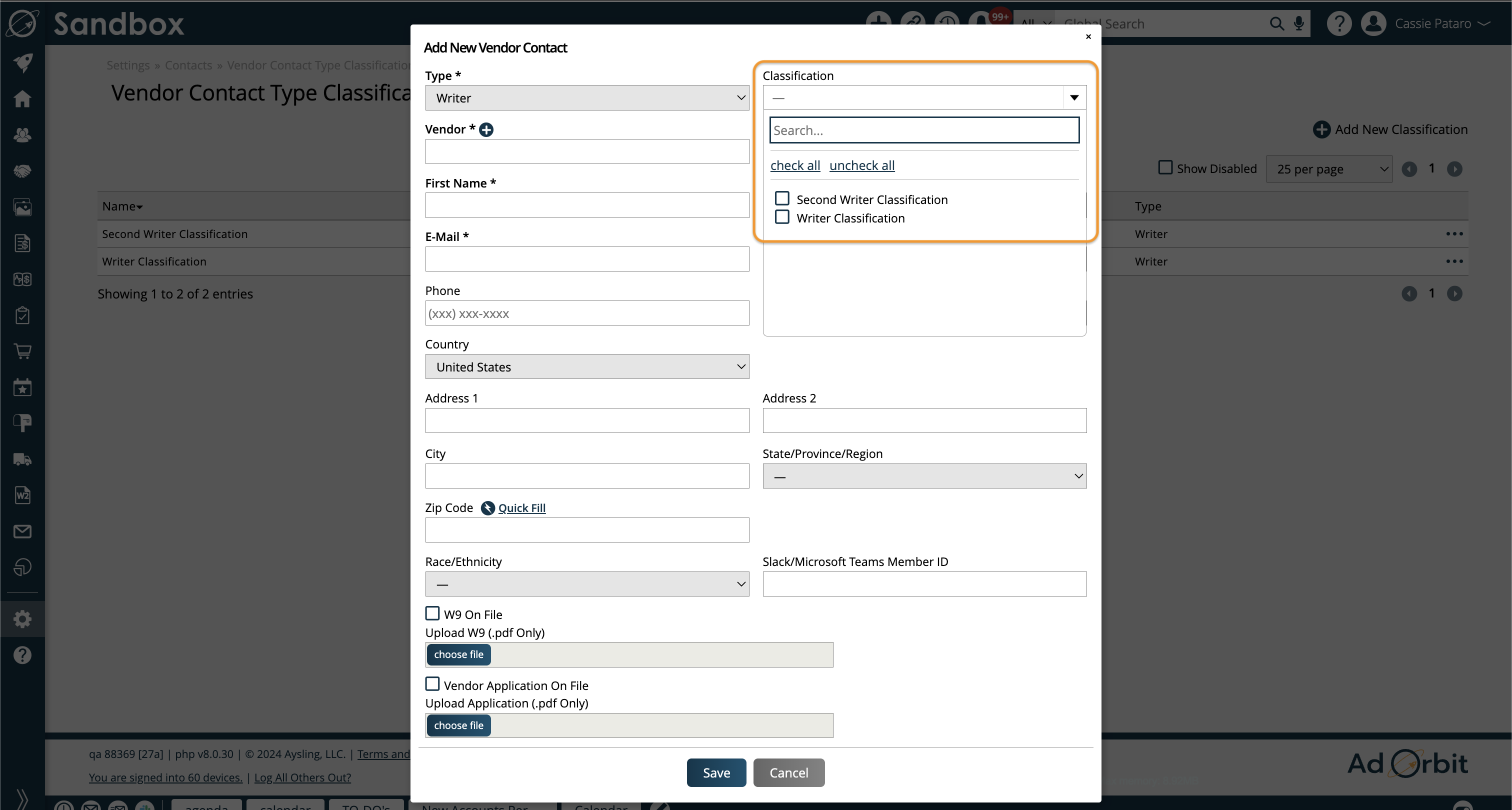Open the W2 forms section in the sidebar
This screenshot has height=810, width=1512.
tap(22, 495)
